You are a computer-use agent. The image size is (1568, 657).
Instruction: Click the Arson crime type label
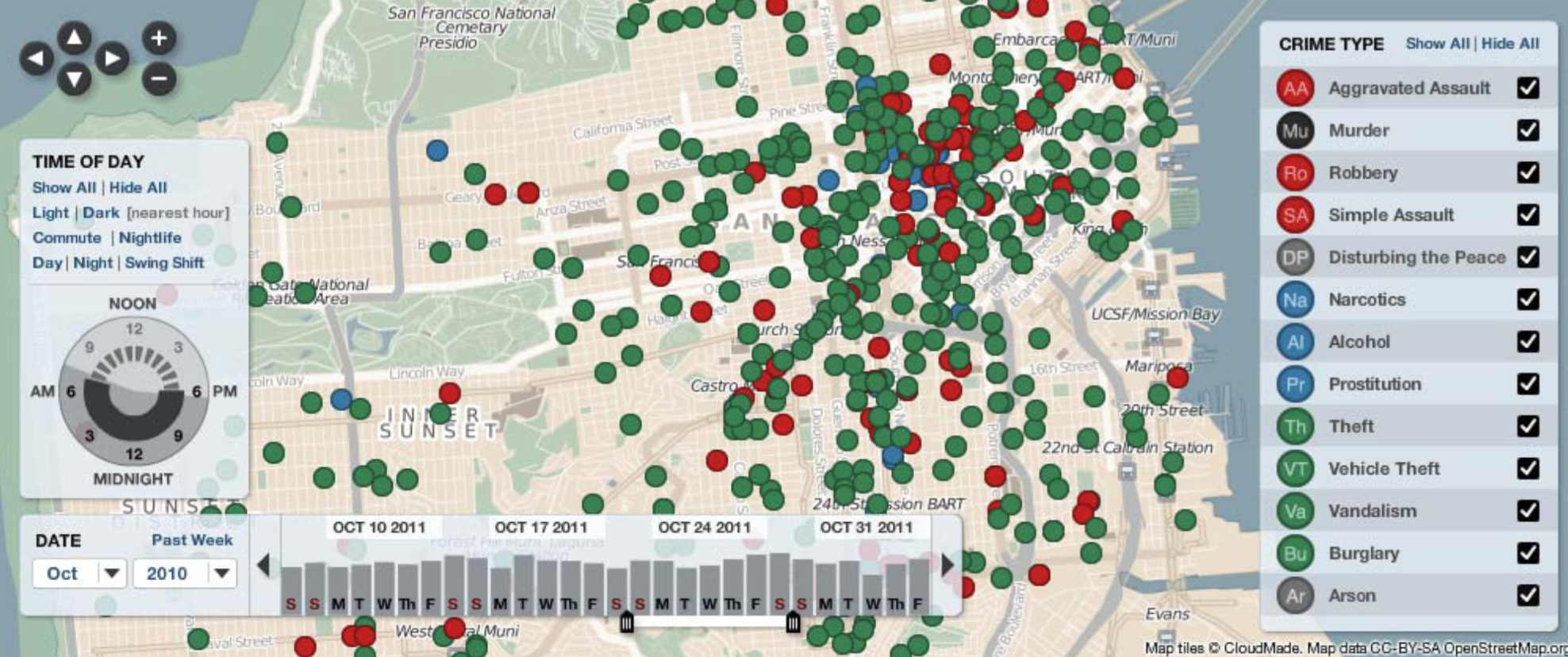point(1352,596)
